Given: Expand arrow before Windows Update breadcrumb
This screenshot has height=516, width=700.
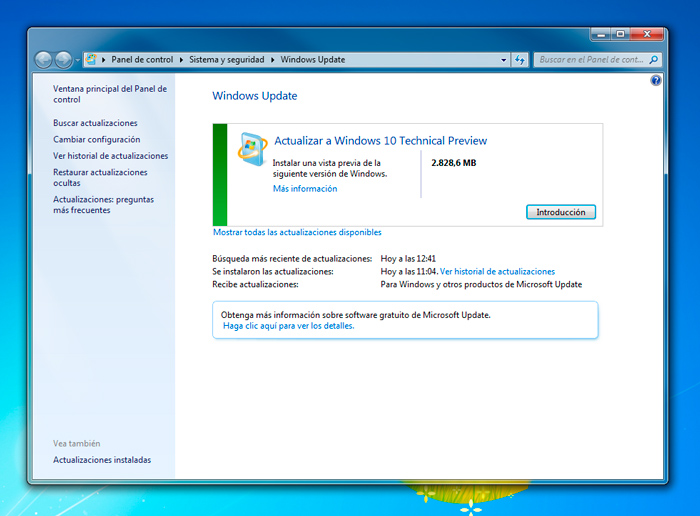Looking at the screenshot, I should click(272, 60).
